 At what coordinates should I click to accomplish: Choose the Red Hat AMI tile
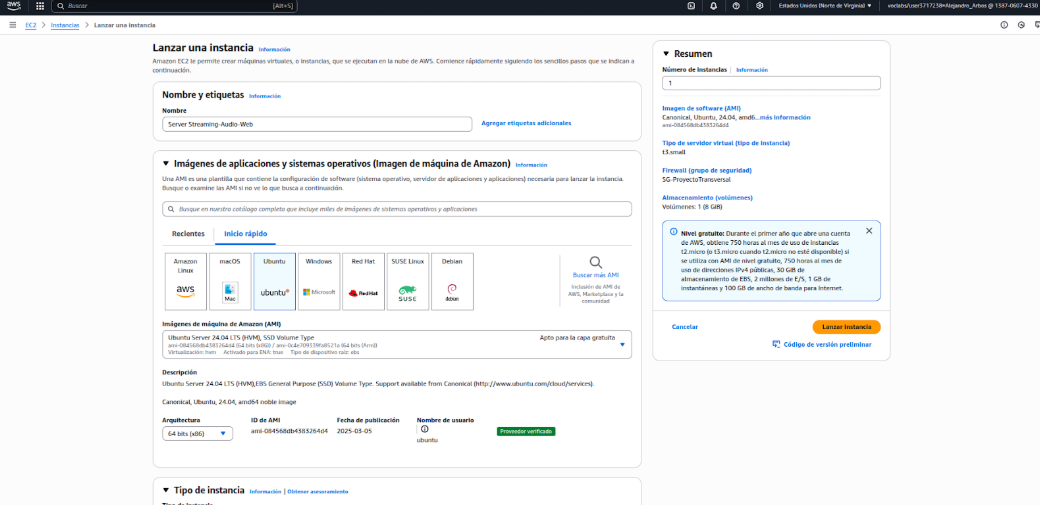click(363, 281)
